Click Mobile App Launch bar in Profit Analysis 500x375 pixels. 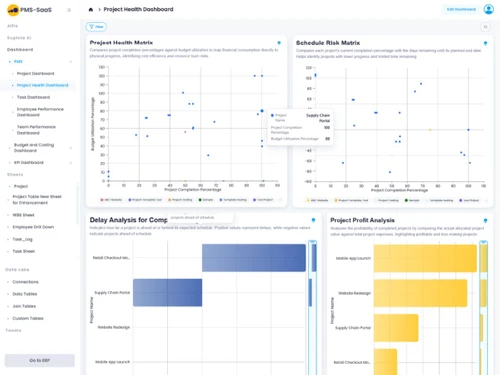(425, 258)
